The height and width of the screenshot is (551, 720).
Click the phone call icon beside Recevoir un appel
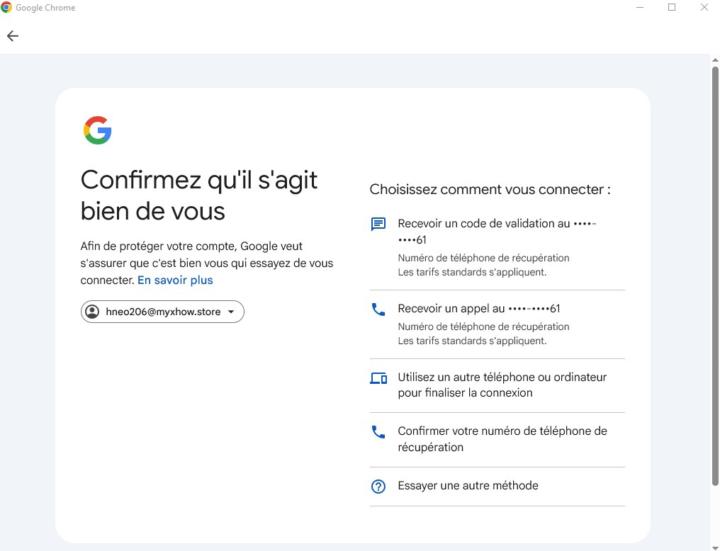point(378,310)
